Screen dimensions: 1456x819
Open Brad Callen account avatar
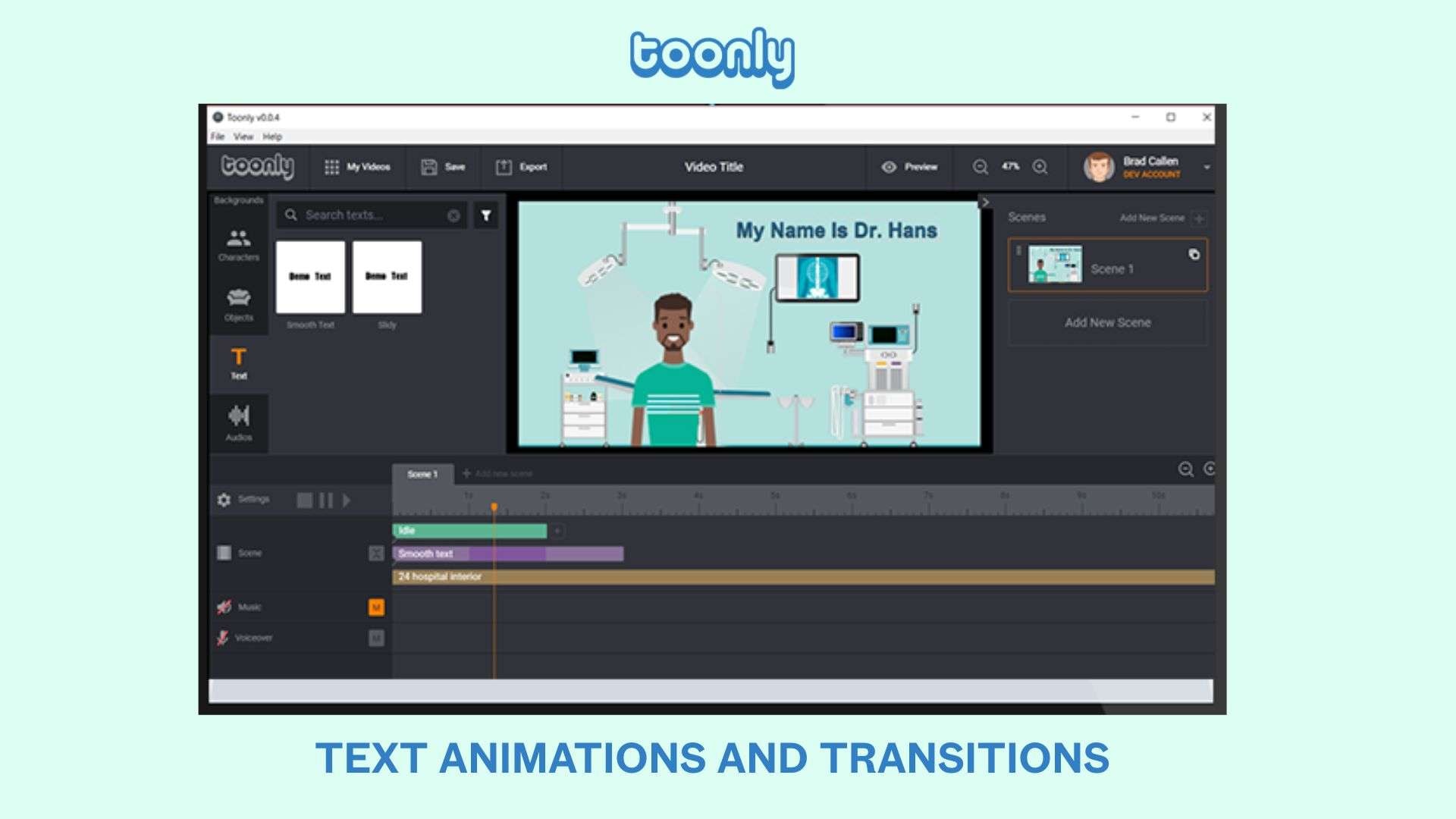1099,167
